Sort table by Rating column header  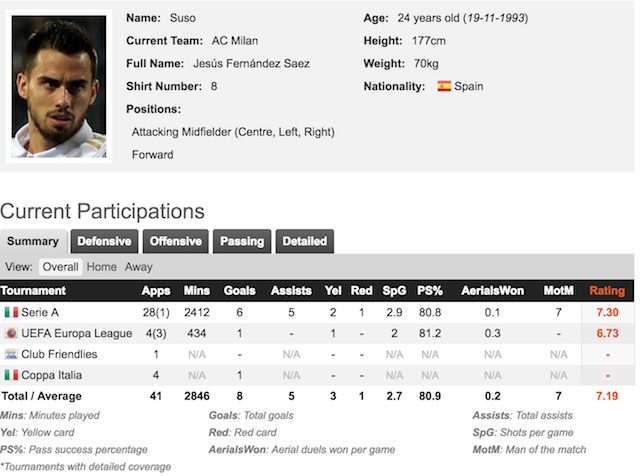(607, 291)
